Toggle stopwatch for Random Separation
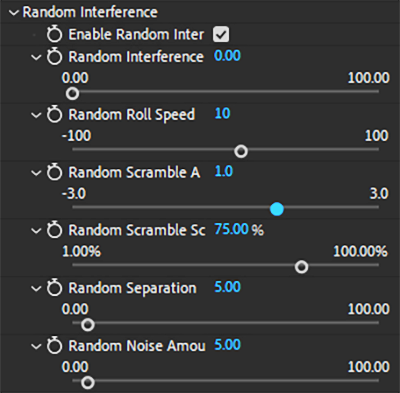The image size is (400, 393). tap(54, 288)
